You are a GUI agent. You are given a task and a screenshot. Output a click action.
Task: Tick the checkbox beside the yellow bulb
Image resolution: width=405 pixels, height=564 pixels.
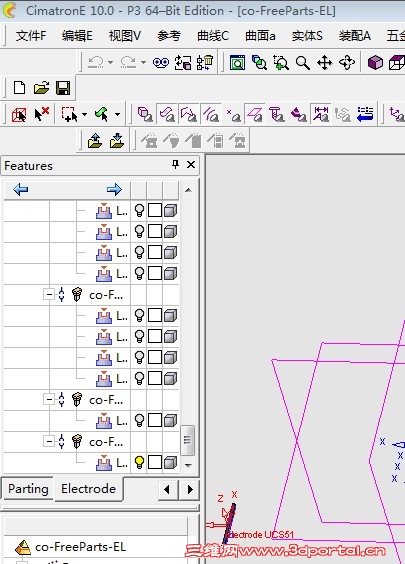click(x=155, y=462)
